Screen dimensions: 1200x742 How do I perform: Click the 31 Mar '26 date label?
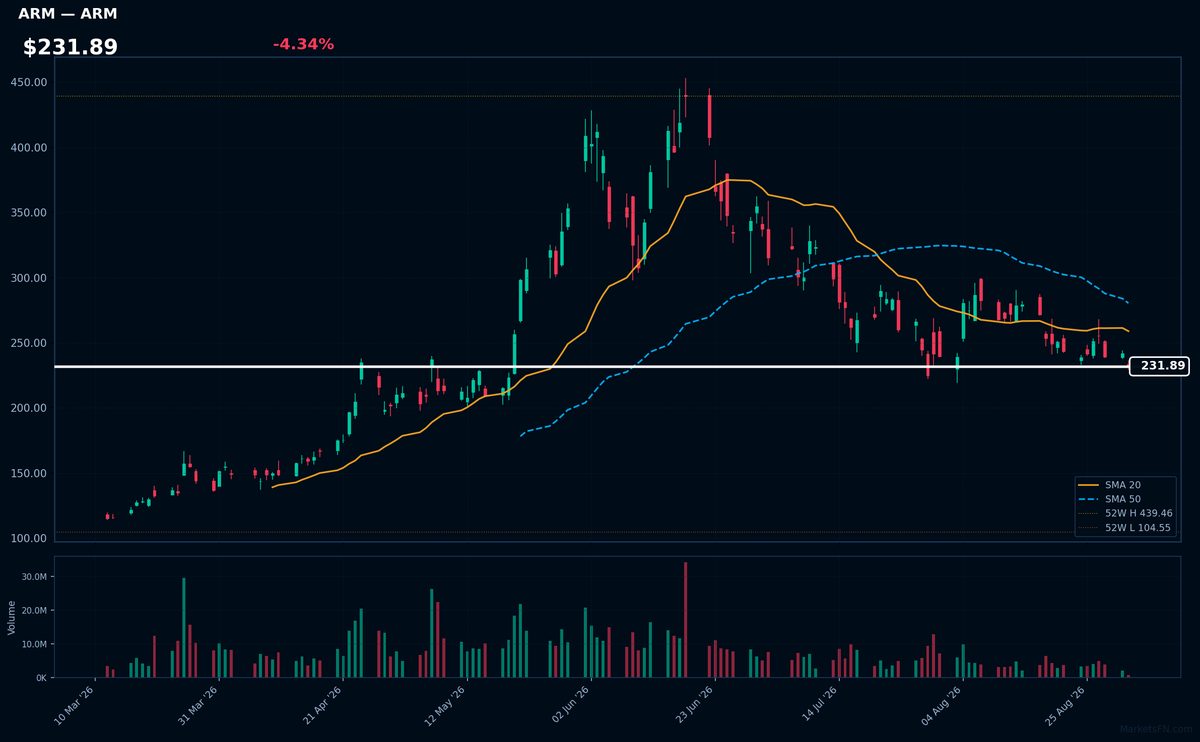pos(198,706)
